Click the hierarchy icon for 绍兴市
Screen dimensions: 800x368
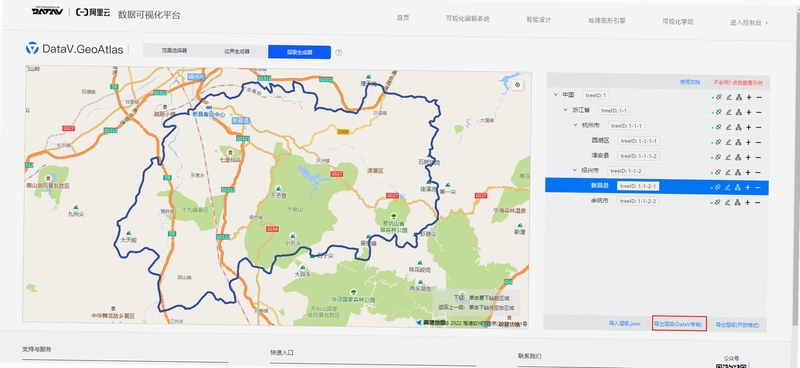click(738, 173)
